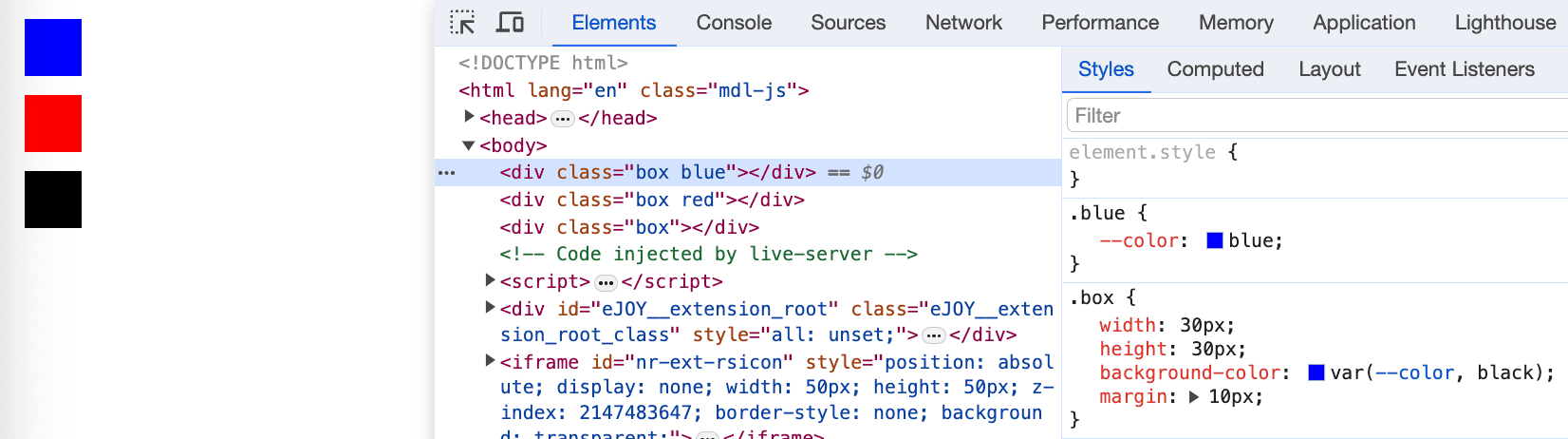Expand the margin shorthand triangle
Viewport: 1568px width, 439px height.
(x=1194, y=397)
